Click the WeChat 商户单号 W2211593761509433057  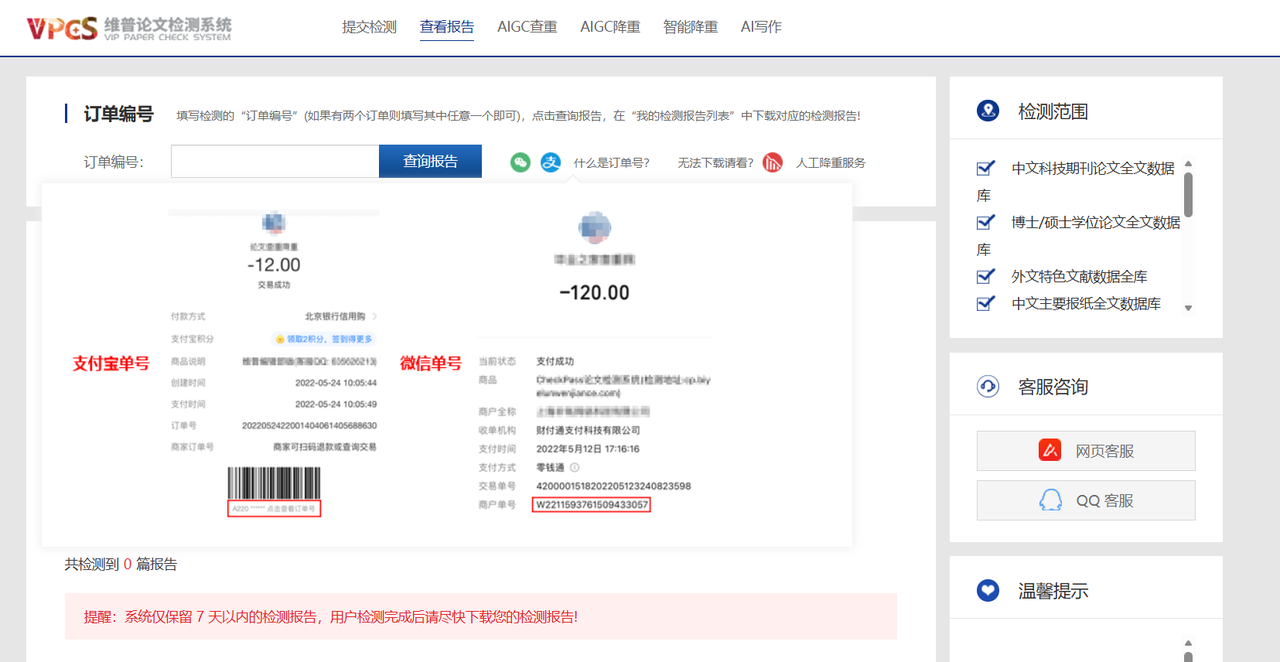pos(591,505)
